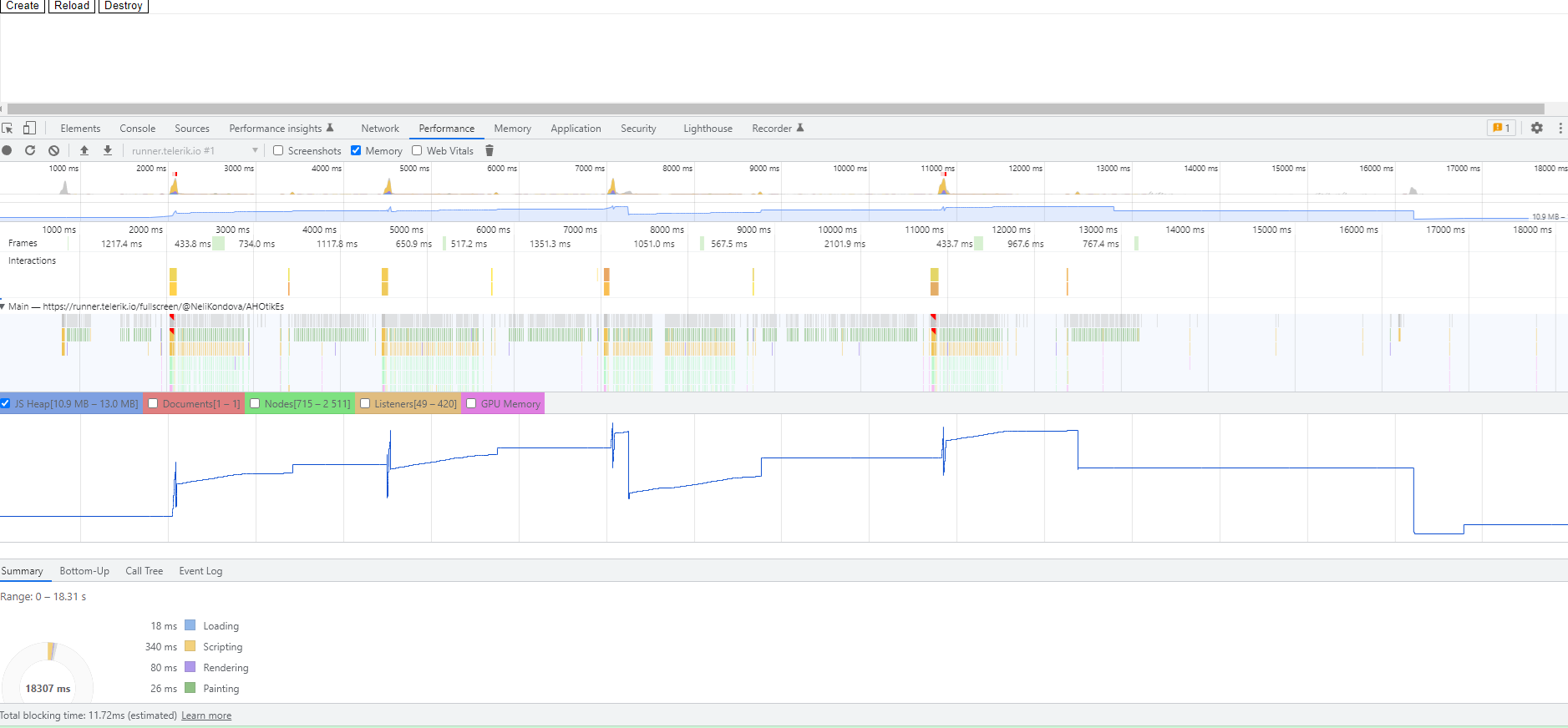Click the Create button
Screen dimensions: 1568x728
pyautogui.click(x=23, y=6)
